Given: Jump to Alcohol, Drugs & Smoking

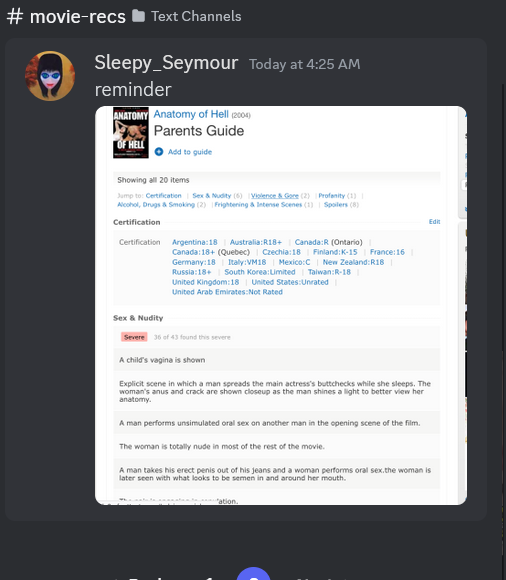Looking at the screenshot, I should pos(156,205).
